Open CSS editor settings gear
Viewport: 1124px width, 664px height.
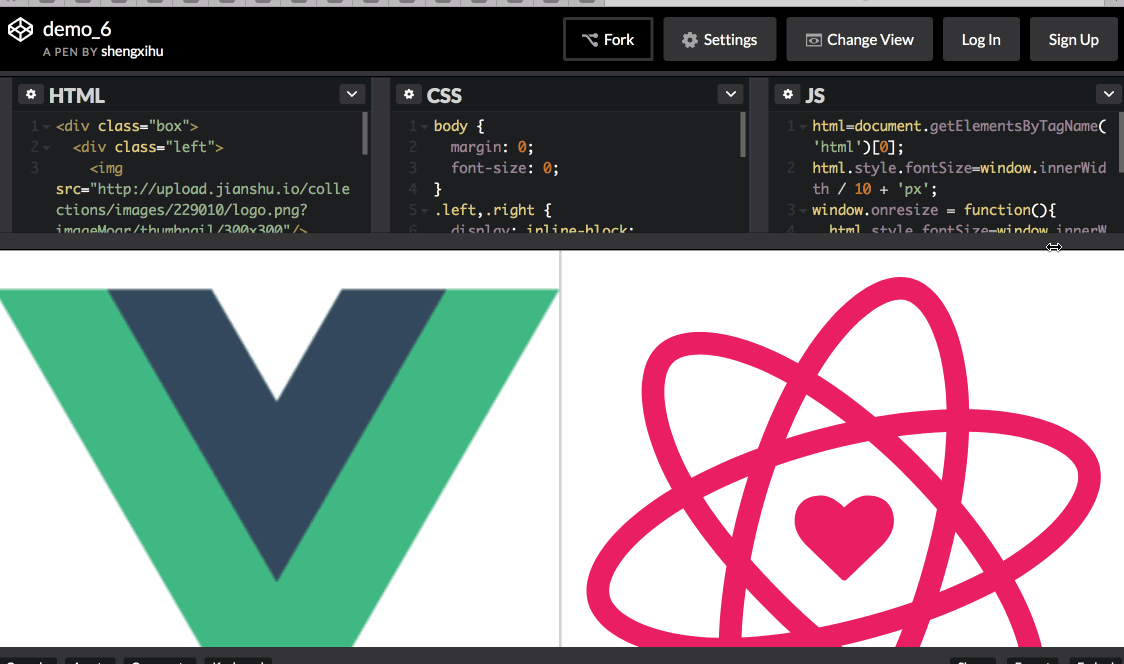click(x=409, y=94)
